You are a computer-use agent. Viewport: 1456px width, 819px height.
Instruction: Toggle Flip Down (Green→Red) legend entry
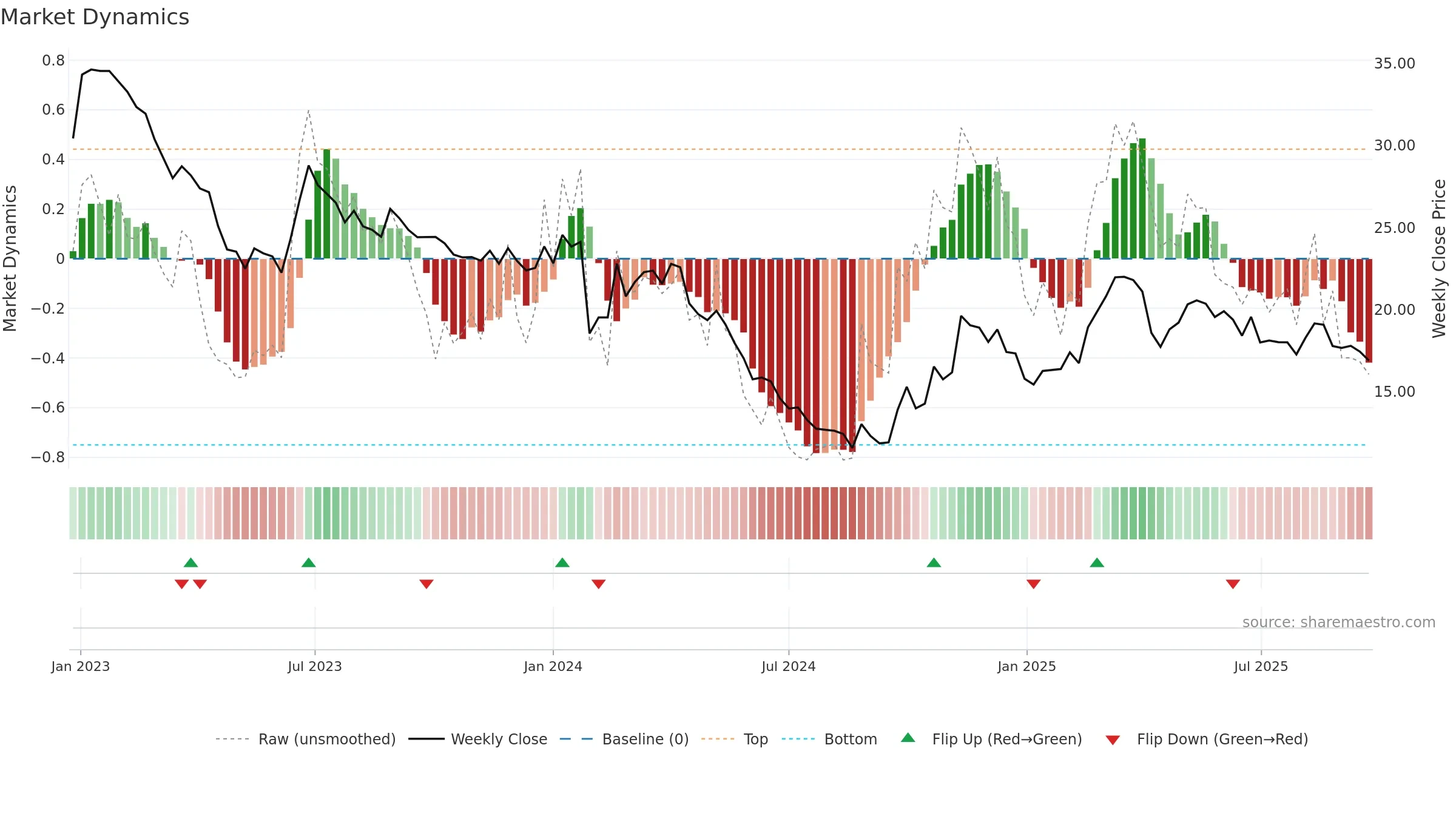pyautogui.click(x=1207, y=739)
